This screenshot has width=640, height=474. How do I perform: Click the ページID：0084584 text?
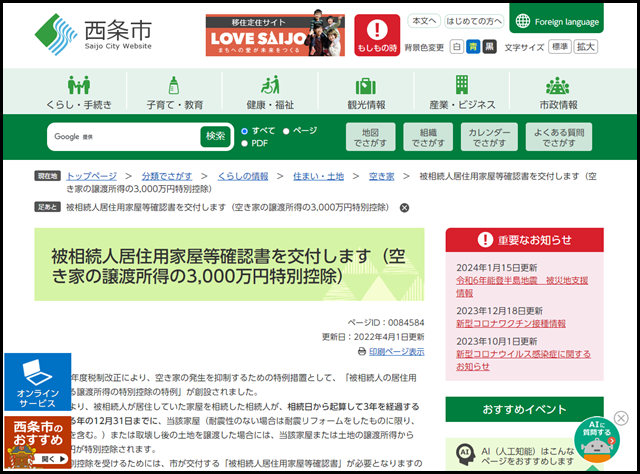tap(386, 323)
